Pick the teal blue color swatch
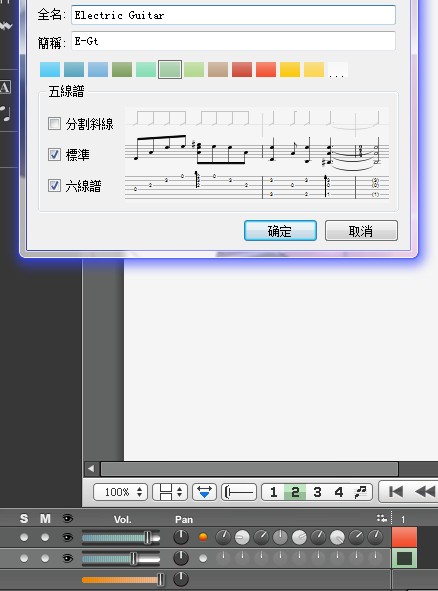Viewport: 438px width, 591px height. coord(74,70)
